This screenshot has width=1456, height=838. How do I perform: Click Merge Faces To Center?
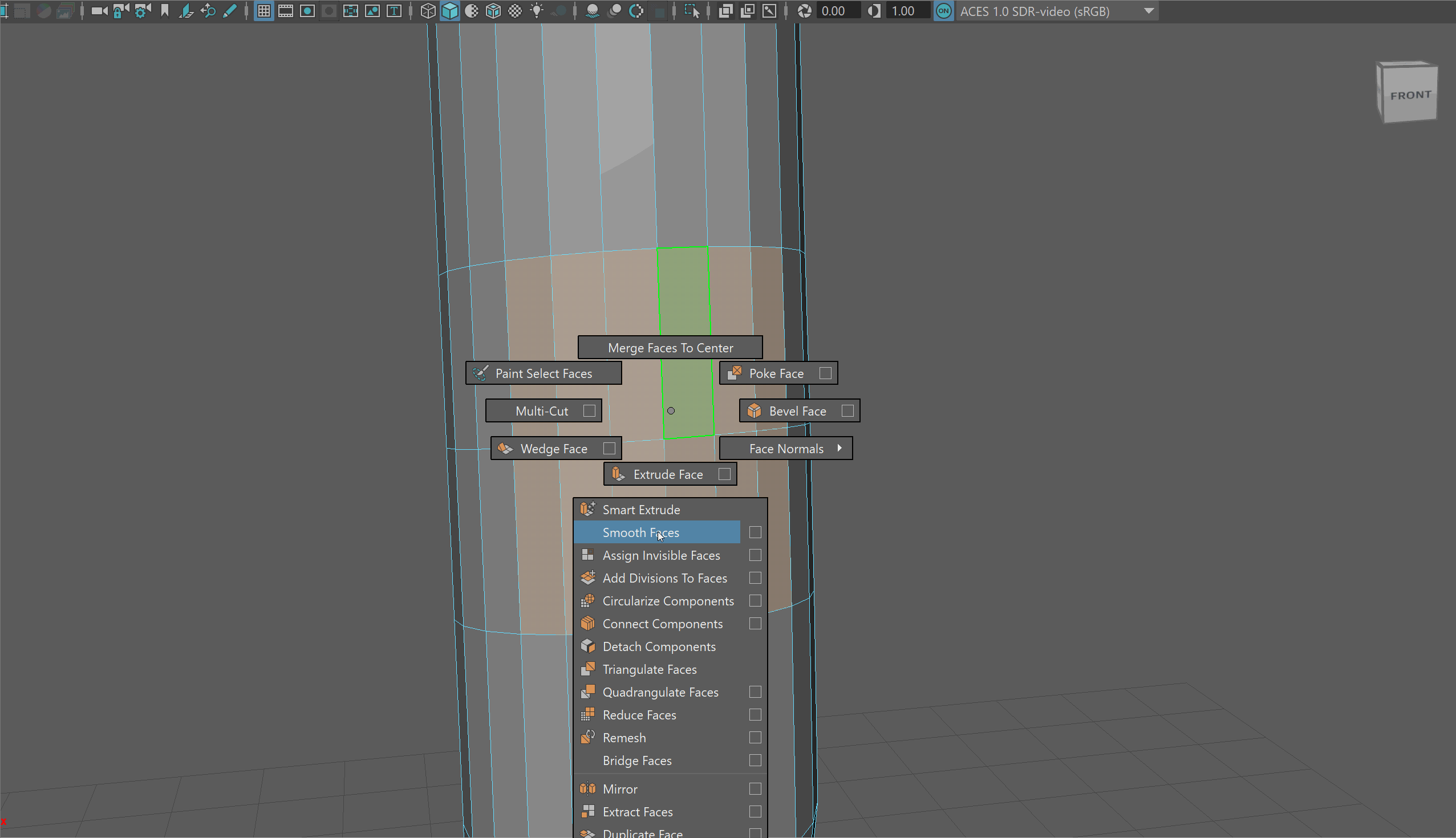pos(670,348)
